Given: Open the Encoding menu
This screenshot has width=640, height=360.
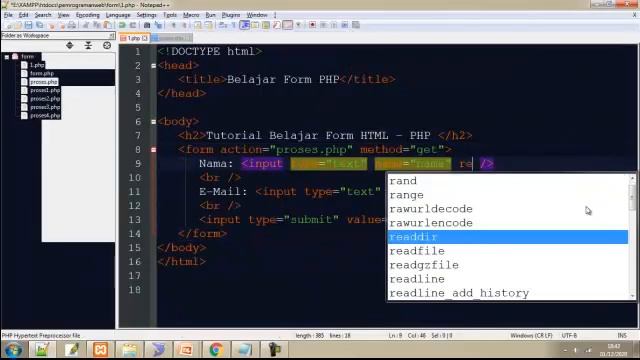Looking at the screenshot, I should (87, 15).
